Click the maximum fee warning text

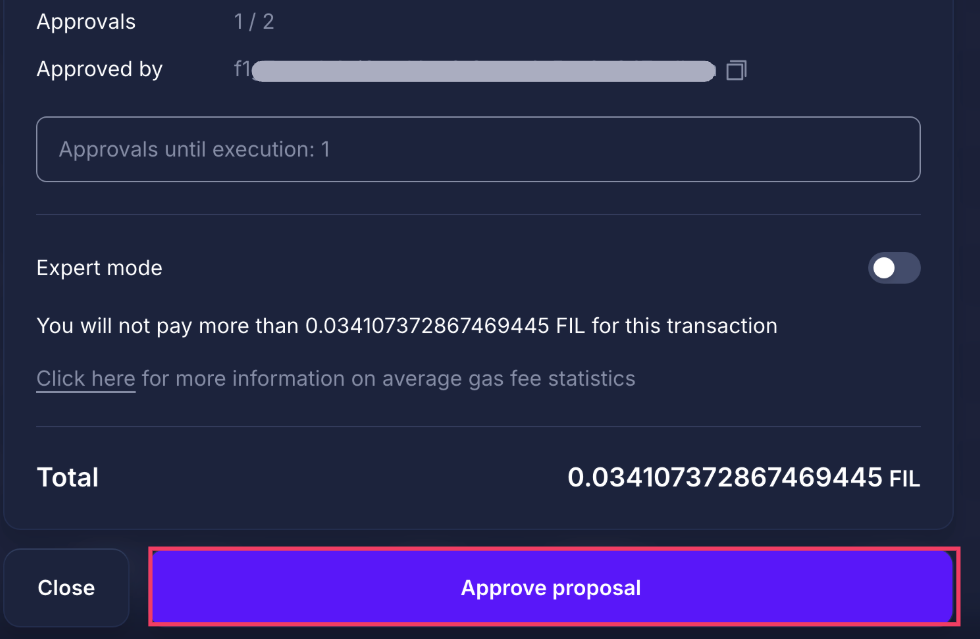406,325
